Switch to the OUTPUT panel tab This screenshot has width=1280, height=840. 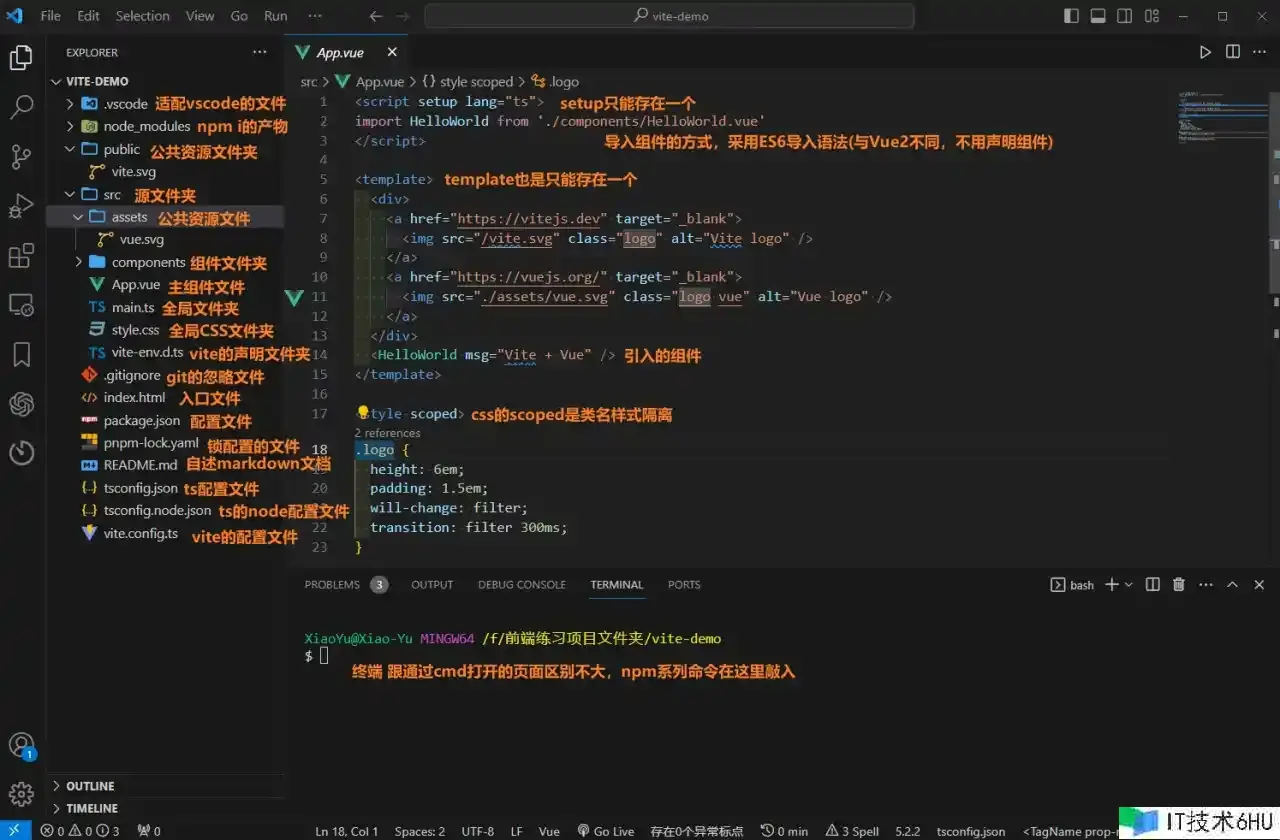coord(432,585)
